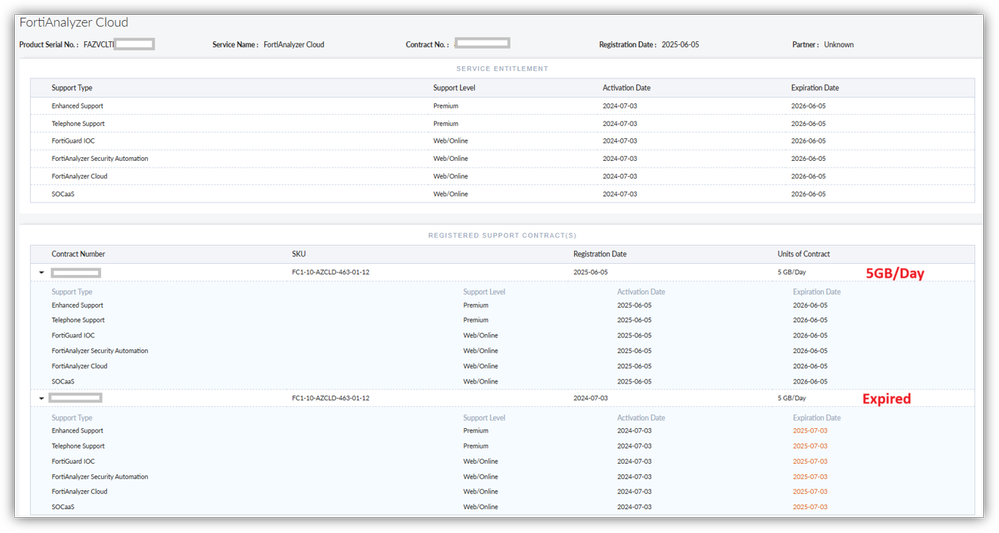This screenshot has height=533, width=999.
Task: Select Telephone Support under the 2024-07-03 contract
Action: (x=78, y=446)
